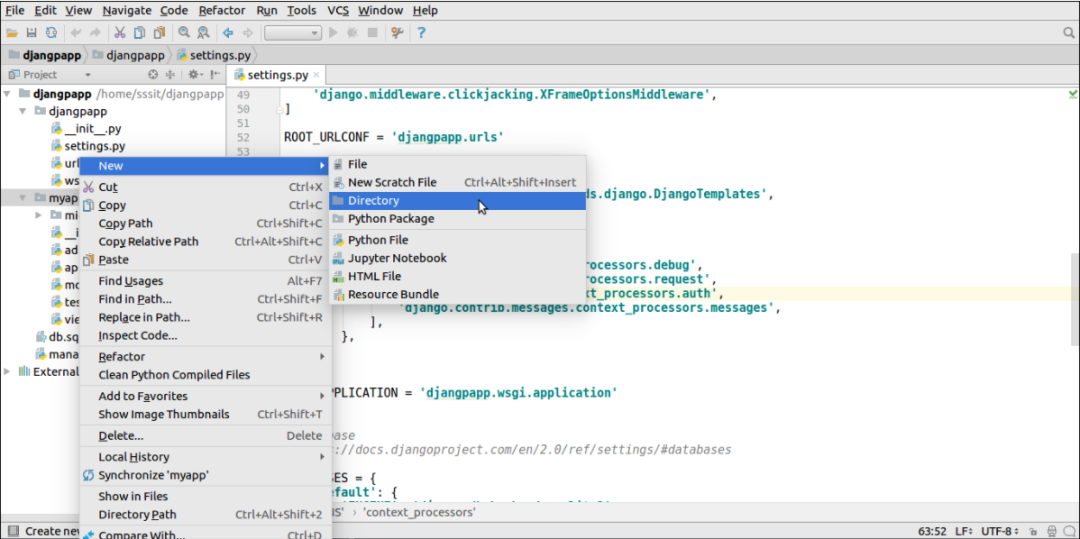Click Scroll from Source target icon

[x=153, y=75]
